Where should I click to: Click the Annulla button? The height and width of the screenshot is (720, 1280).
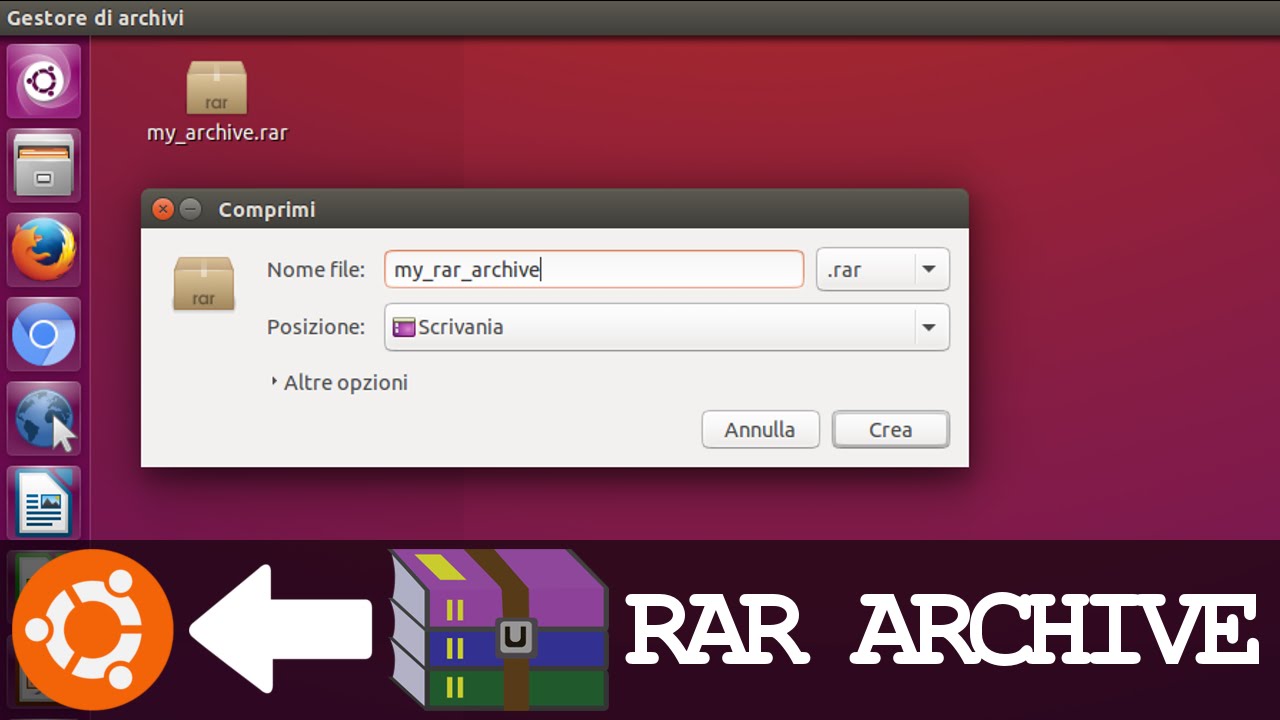[x=760, y=430]
